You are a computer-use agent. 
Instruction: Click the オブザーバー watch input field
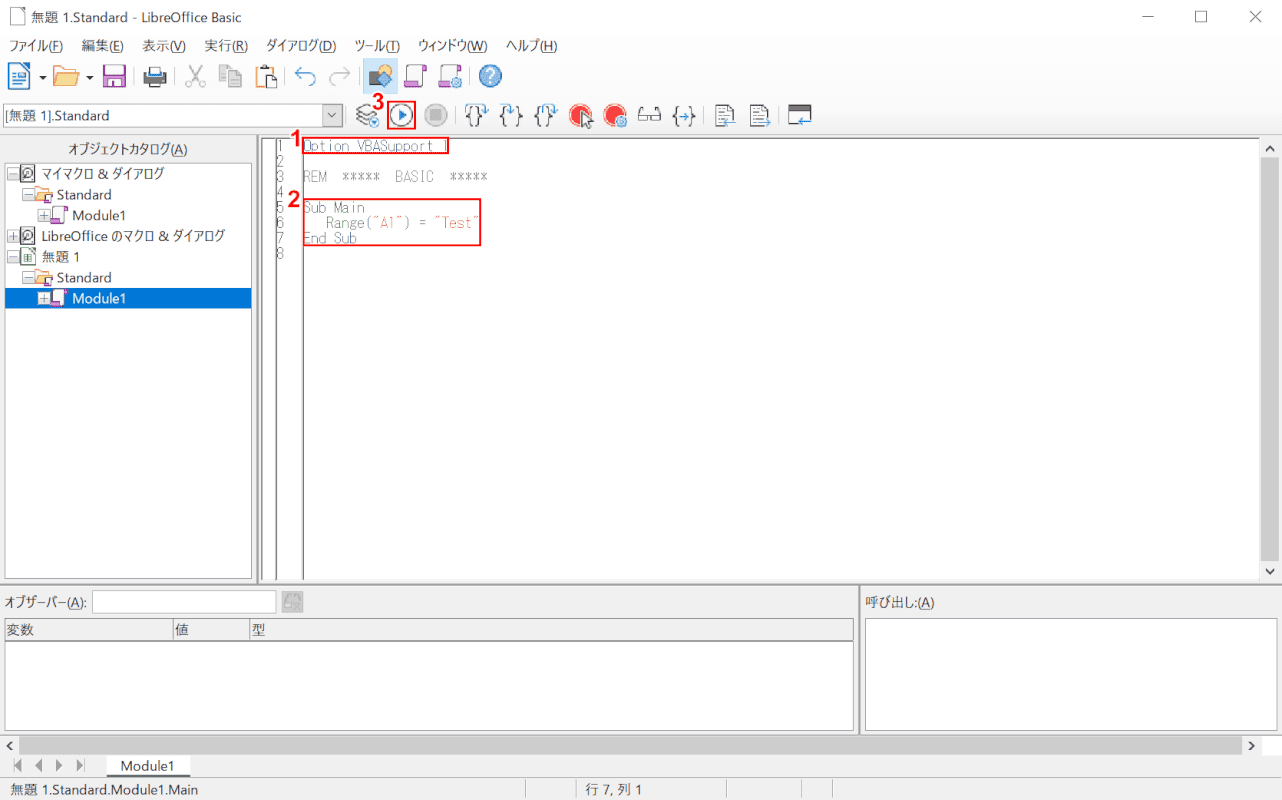coord(184,602)
